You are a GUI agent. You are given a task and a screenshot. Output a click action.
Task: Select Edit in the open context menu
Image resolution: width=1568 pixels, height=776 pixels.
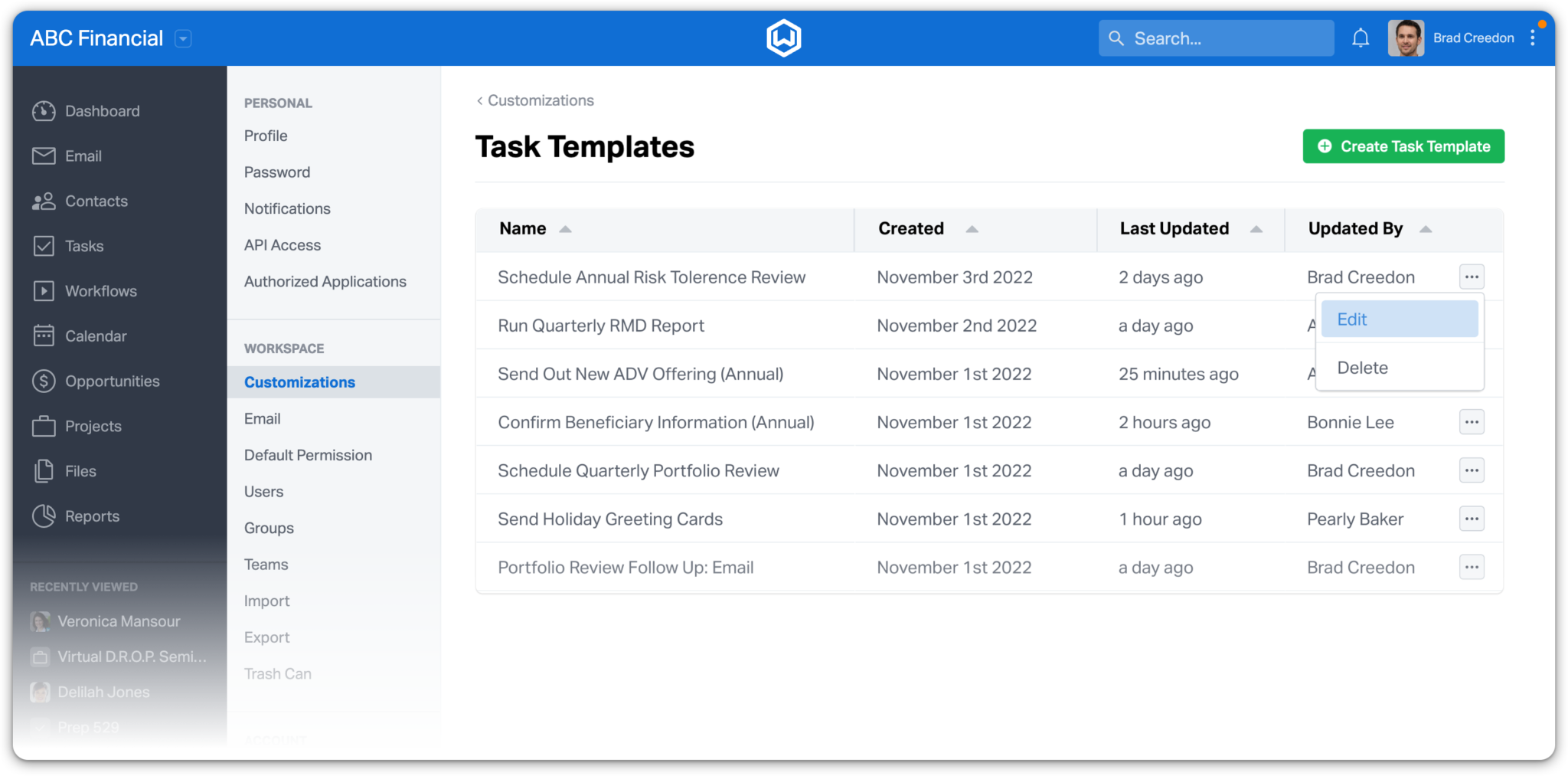1399,319
